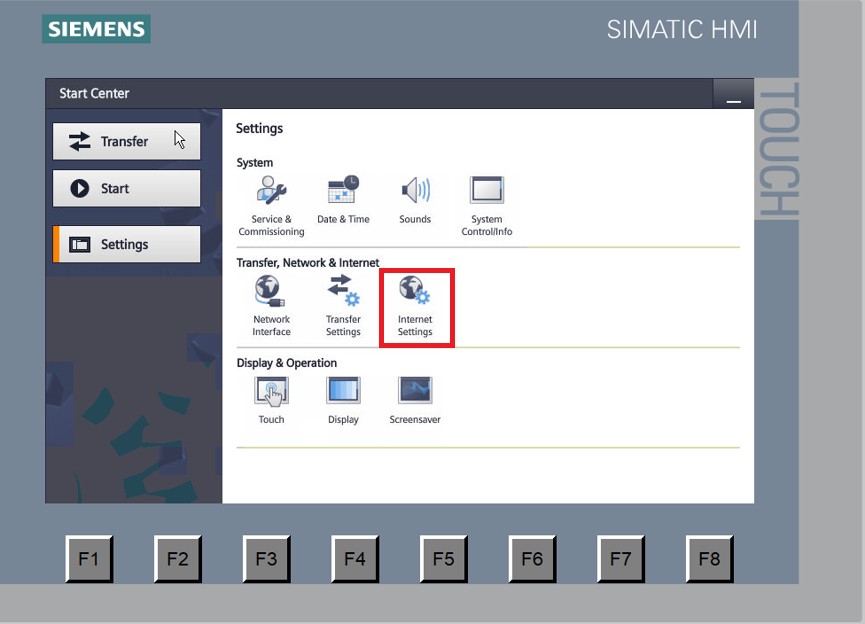The height and width of the screenshot is (624, 865).
Task: Tap the F3 function key
Action: tap(266, 559)
